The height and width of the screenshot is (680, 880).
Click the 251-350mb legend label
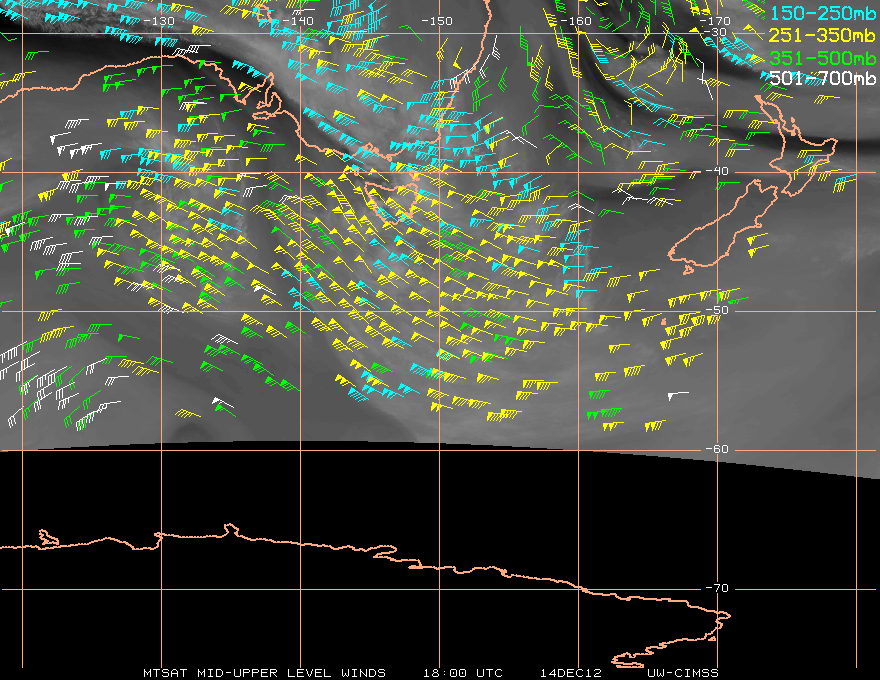pos(822,35)
